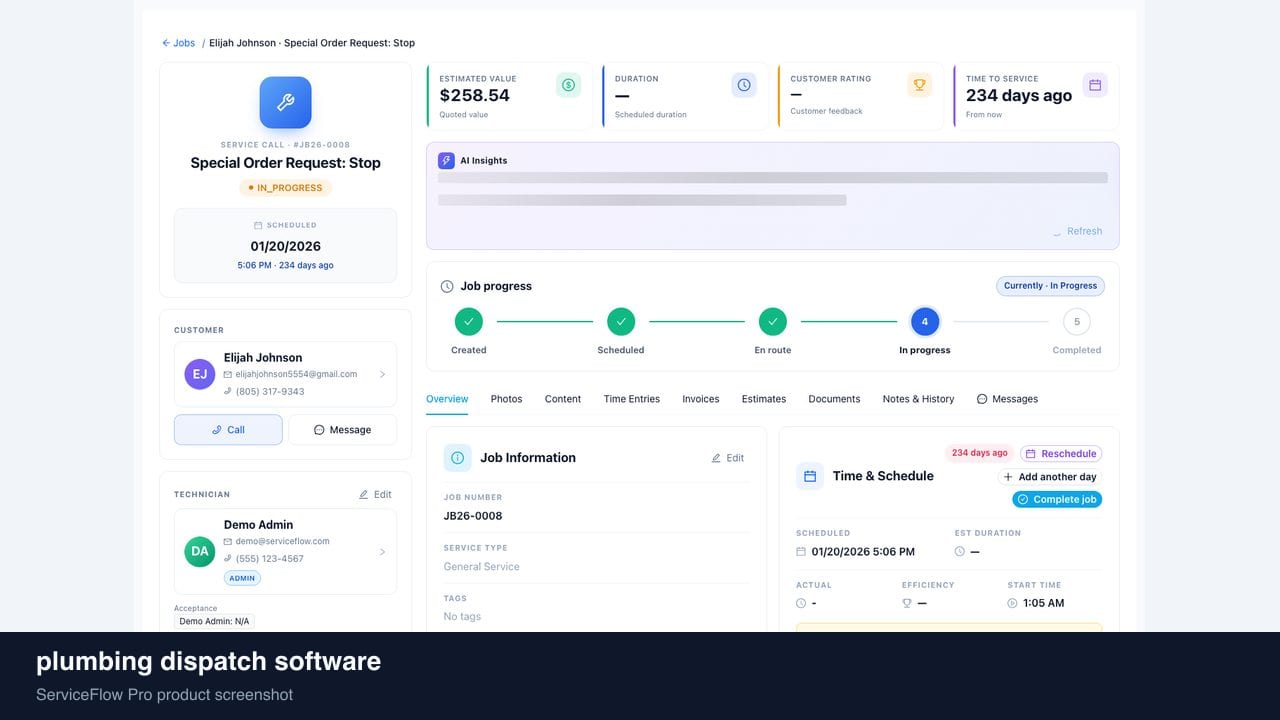Open the Overview tab
1280x720 pixels.
click(x=447, y=399)
